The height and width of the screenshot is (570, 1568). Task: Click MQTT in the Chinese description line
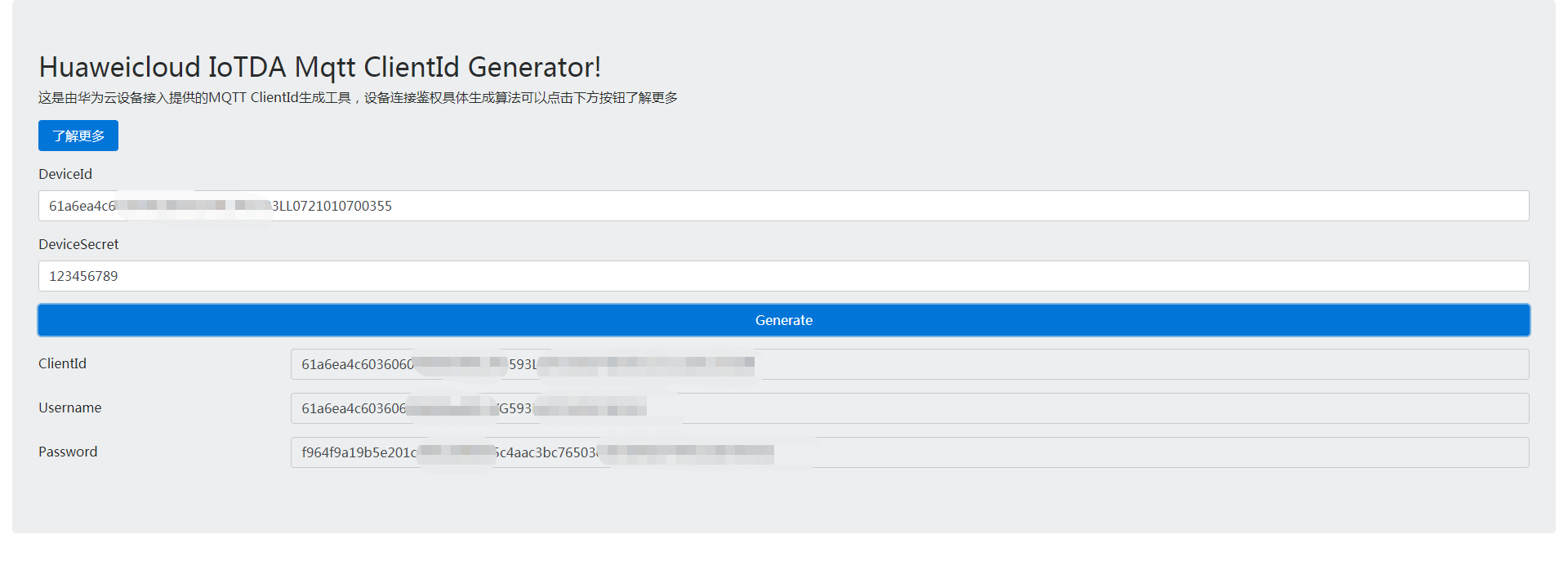(x=227, y=98)
